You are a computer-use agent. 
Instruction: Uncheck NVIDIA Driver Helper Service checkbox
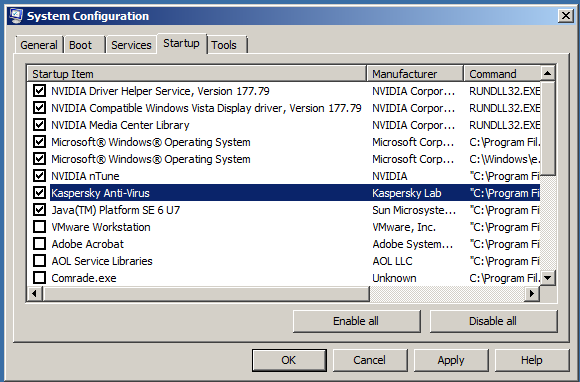pyautogui.click(x=39, y=91)
